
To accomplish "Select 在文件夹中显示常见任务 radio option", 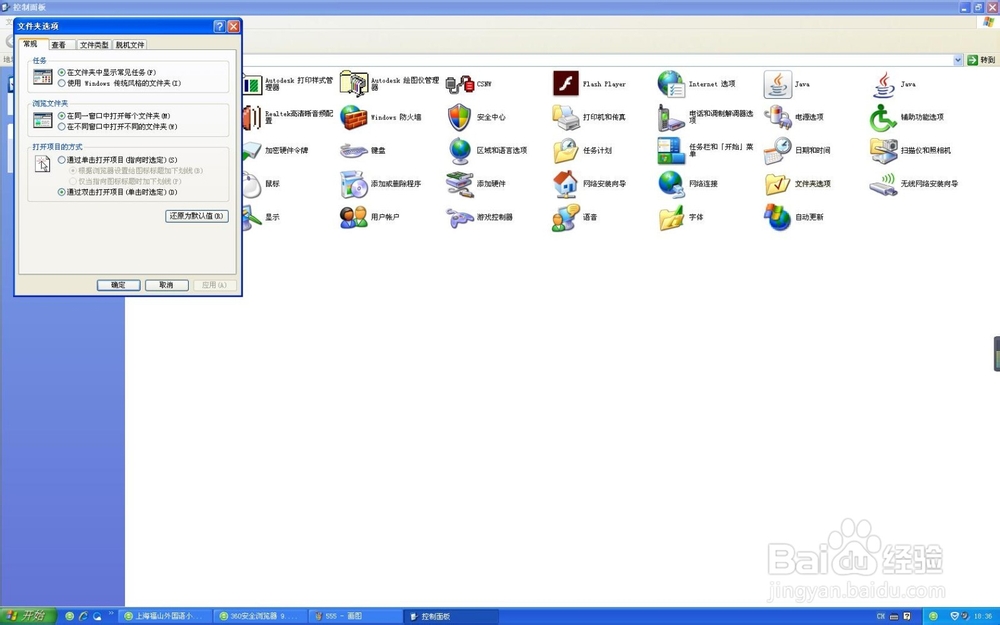I will (62, 73).
